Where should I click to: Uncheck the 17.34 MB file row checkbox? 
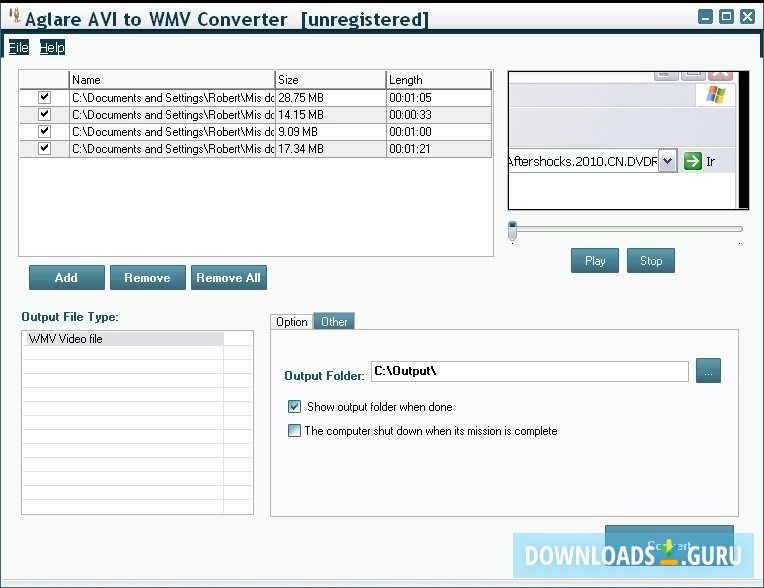(x=44, y=149)
